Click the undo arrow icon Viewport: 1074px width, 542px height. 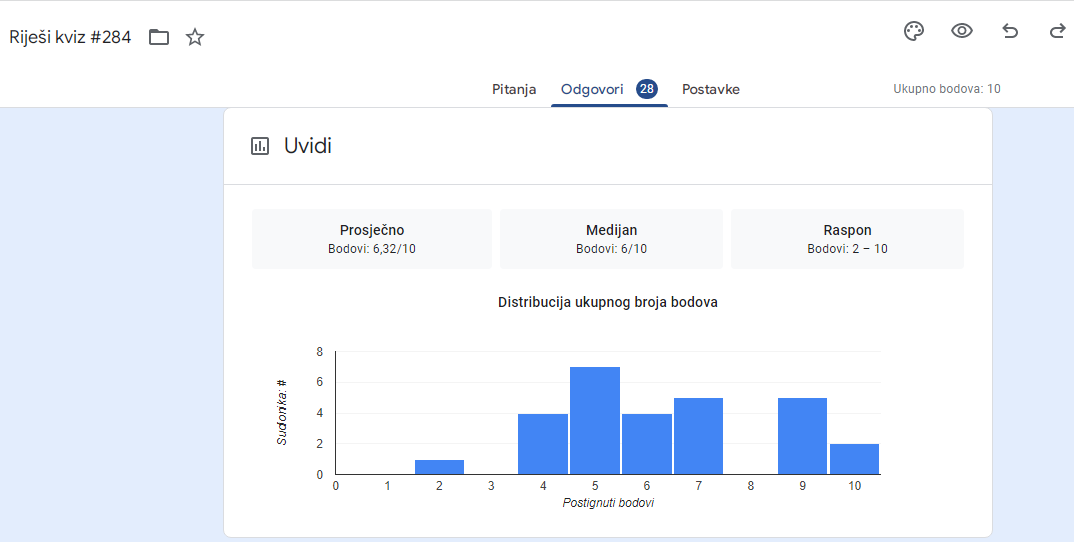tap(1010, 31)
